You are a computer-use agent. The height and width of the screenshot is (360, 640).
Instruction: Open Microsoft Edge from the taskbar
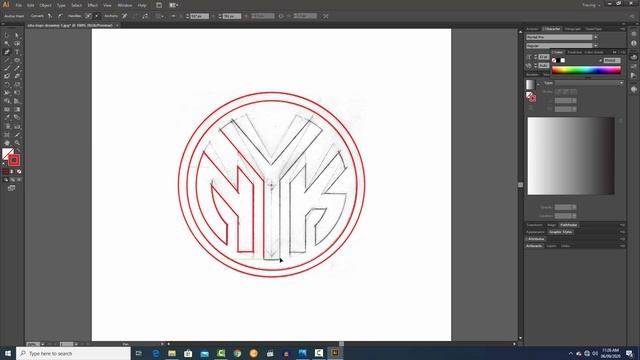click(x=156, y=353)
